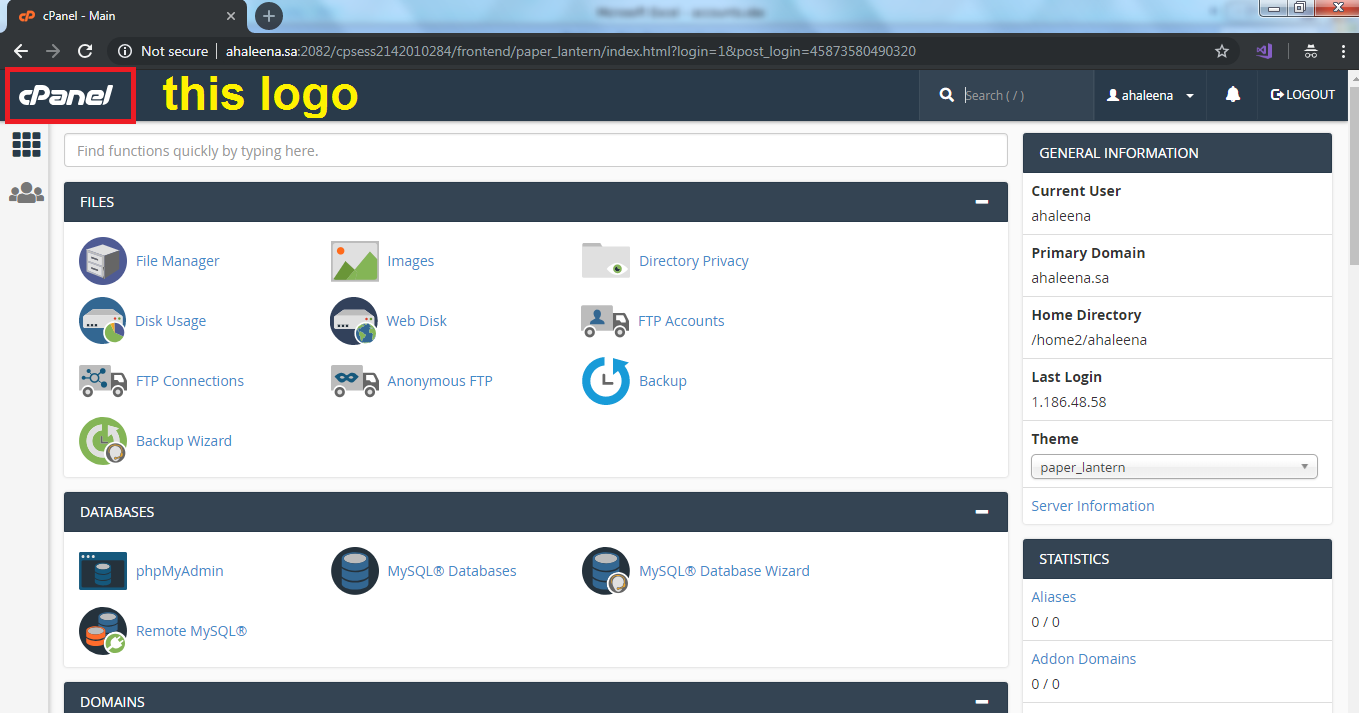The height and width of the screenshot is (713, 1359).
Task: Click the GENERAL INFORMATION panel header
Action: (1178, 153)
